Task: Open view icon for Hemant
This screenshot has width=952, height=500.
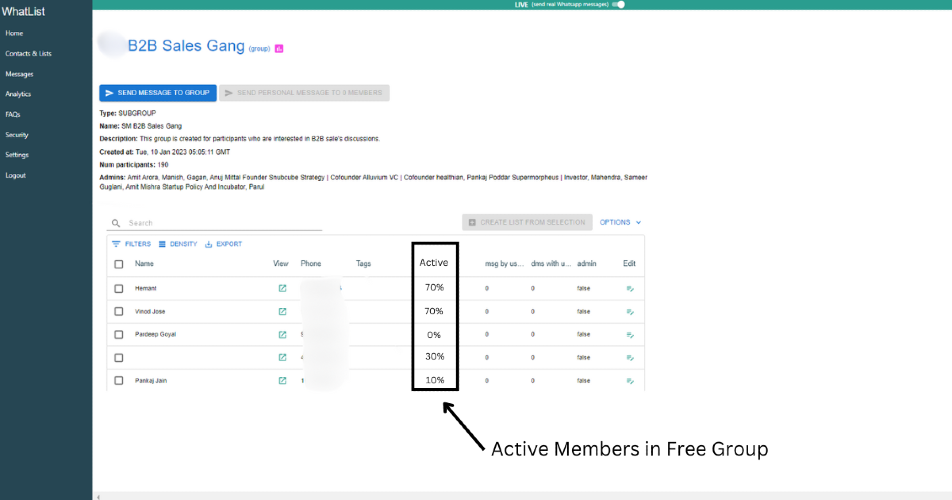Action: click(x=282, y=288)
